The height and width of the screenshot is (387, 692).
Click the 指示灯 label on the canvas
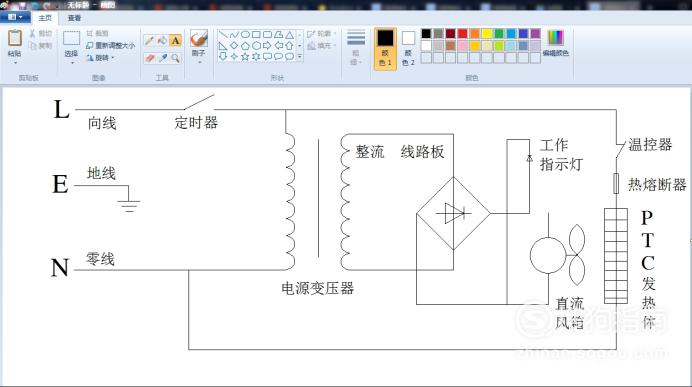coord(561,165)
